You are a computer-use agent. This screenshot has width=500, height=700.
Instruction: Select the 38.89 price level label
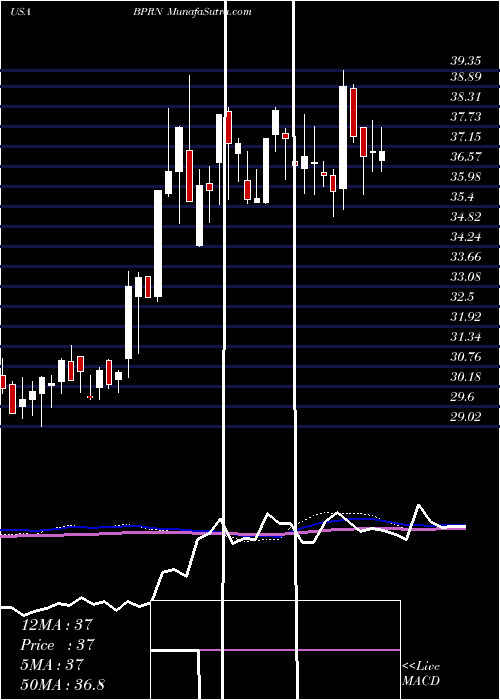tap(465, 77)
